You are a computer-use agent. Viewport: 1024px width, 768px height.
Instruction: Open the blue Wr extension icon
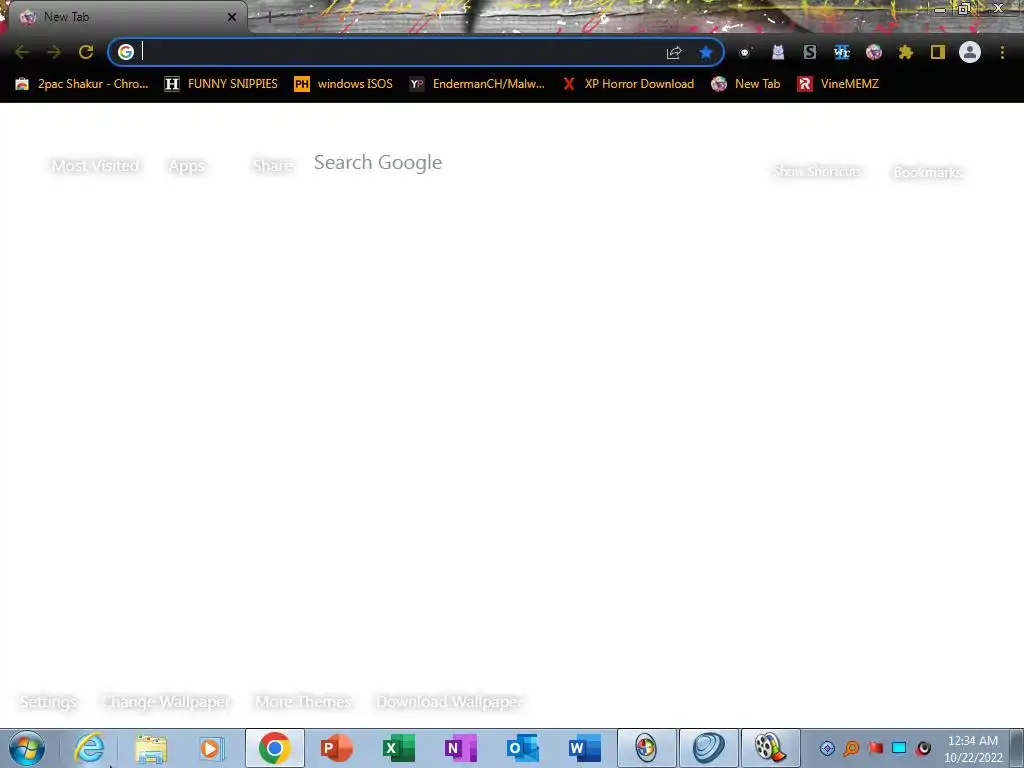(842, 52)
